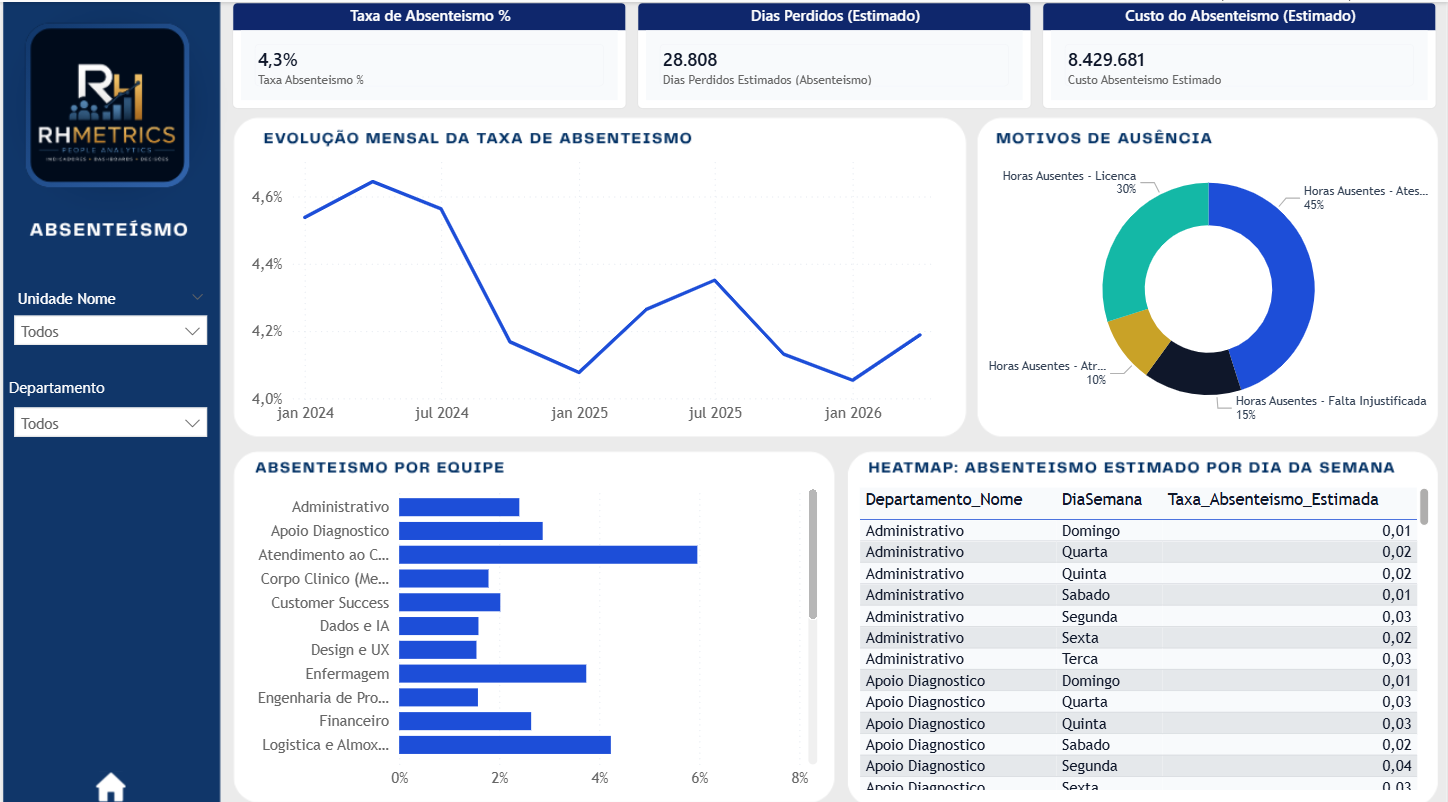
Task: Click the Corpo Clinico (Me... label
Action: point(325,579)
